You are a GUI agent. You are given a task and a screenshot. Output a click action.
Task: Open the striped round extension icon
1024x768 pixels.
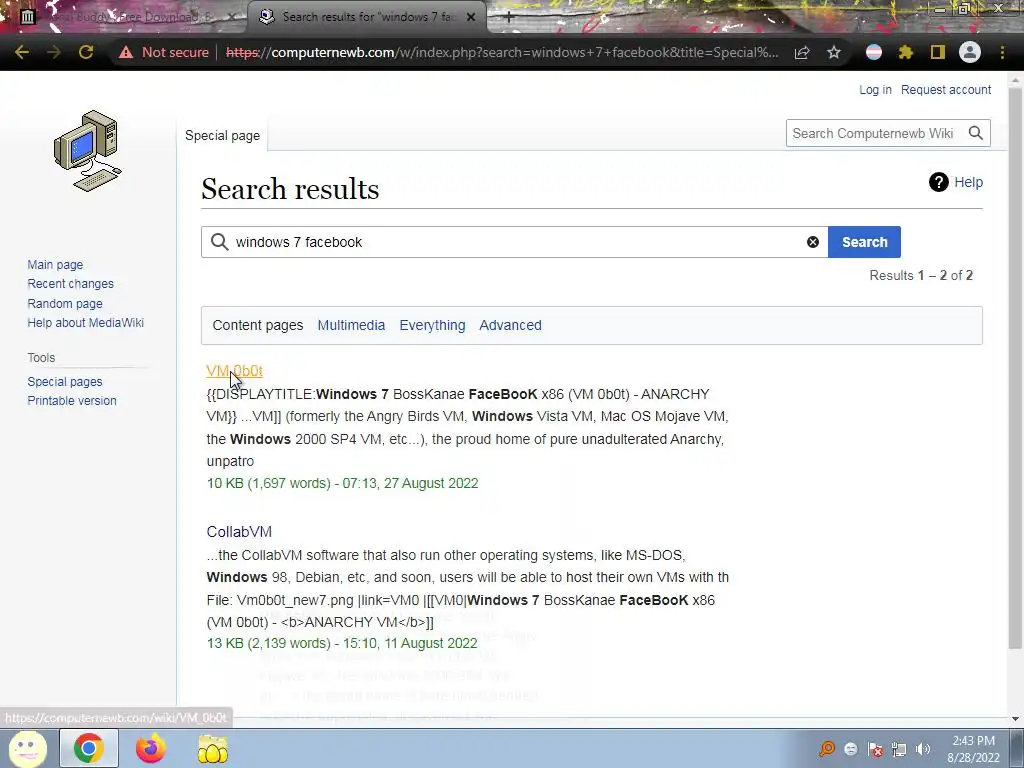(874, 52)
